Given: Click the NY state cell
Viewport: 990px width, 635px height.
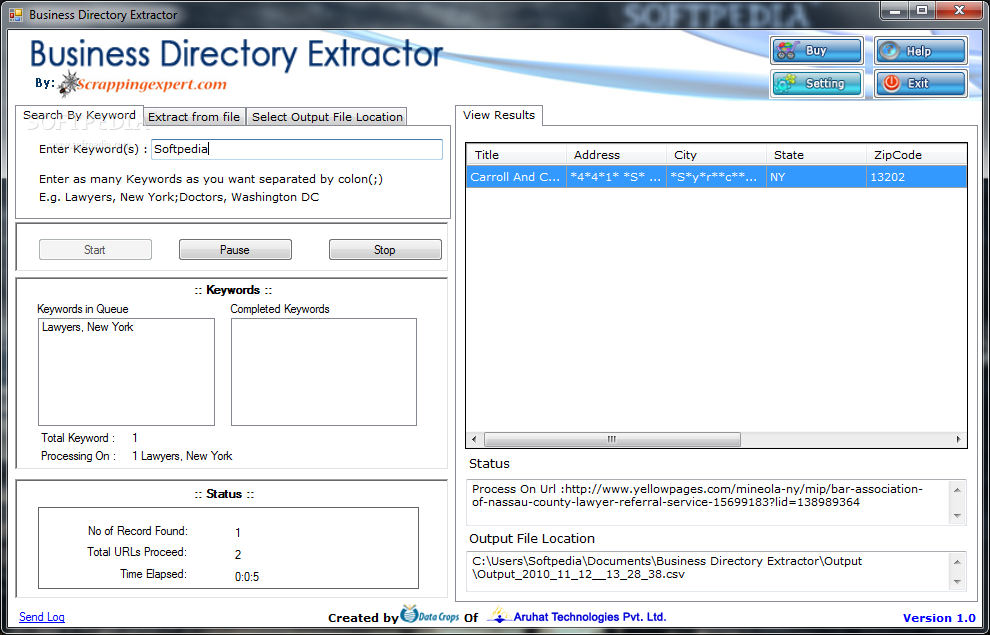Looking at the screenshot, I should [x=816, y=177].
